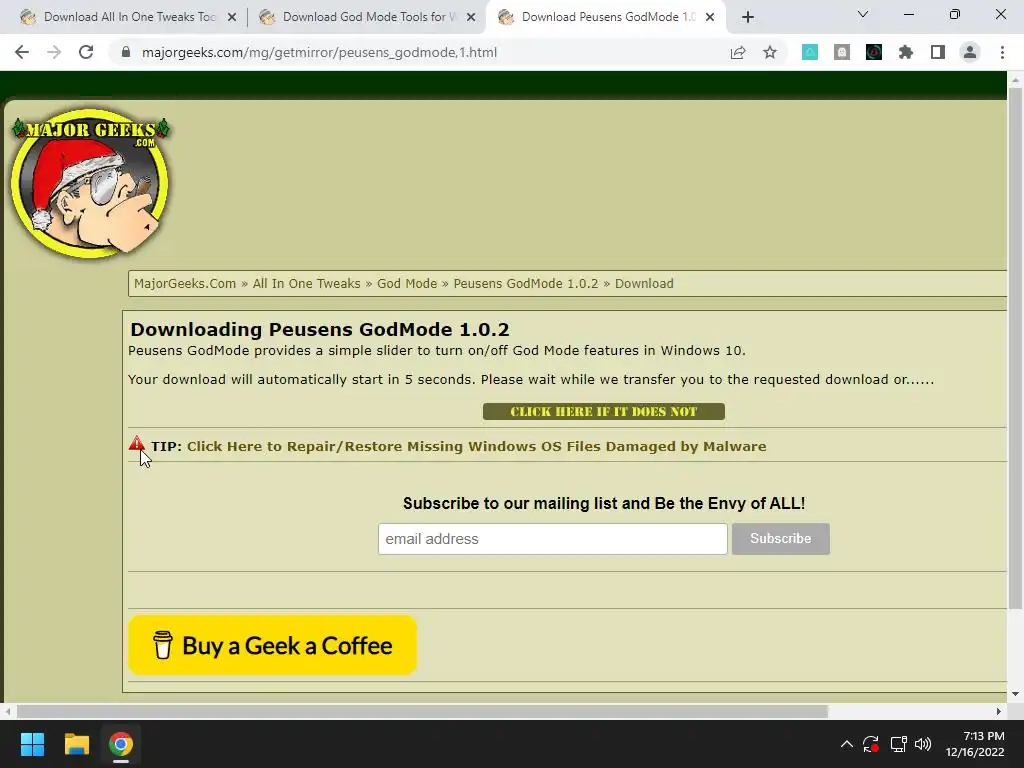This screenshot has width=1024, height=768.
Task: Click the horizontal scrollbar thumb
Action: (422, 711)
